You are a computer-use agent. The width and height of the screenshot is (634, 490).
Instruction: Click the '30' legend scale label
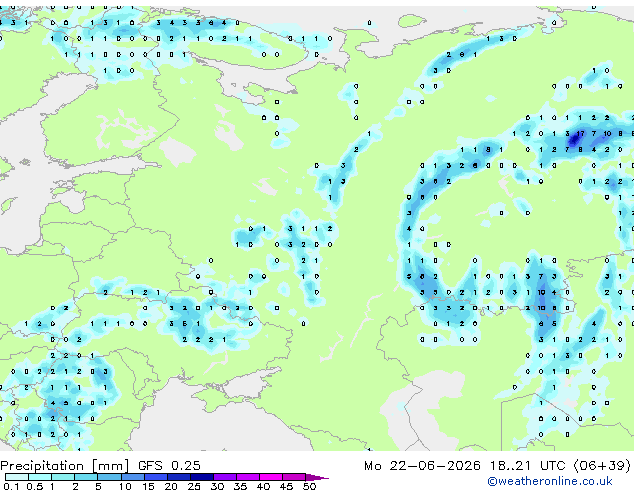(217, 486)
